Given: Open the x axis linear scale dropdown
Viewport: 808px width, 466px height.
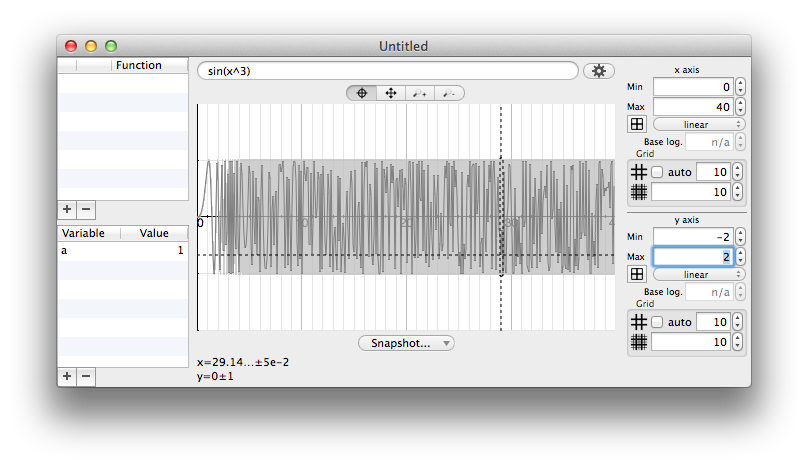Looking at the screenshot, I should click(699, 124).
